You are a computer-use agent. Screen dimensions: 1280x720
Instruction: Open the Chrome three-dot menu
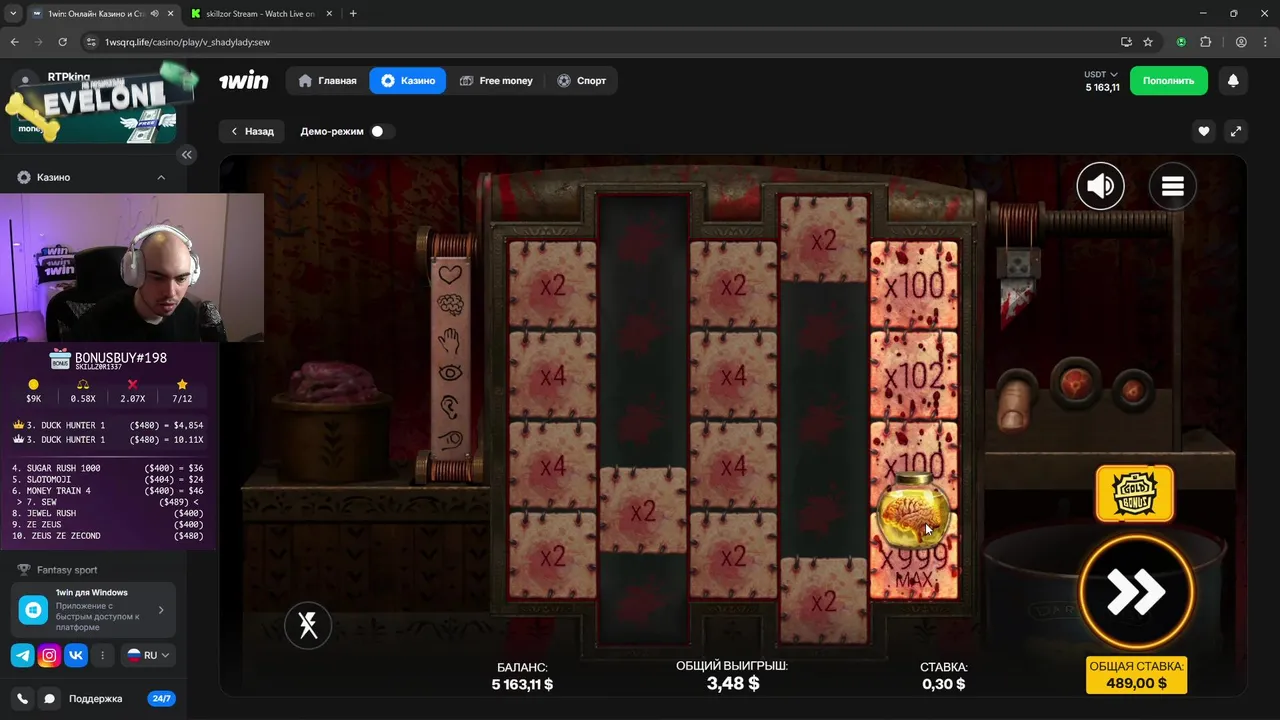click(x=1264, y=42)
